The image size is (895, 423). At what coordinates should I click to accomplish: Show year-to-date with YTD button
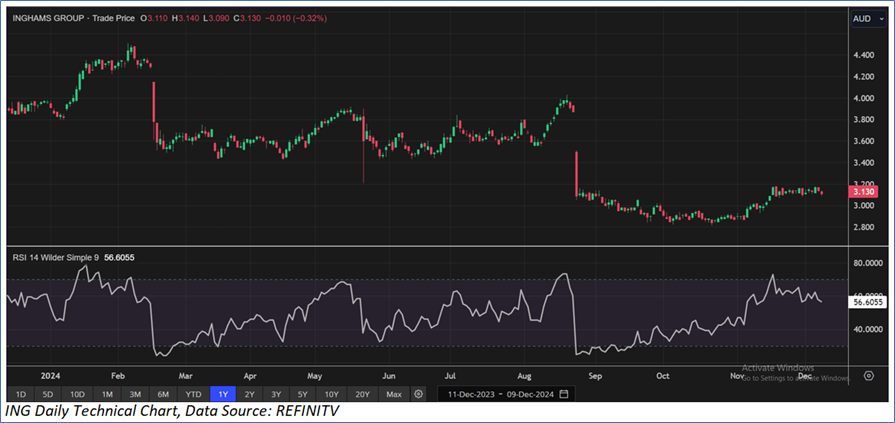click(x=193, y=394)
